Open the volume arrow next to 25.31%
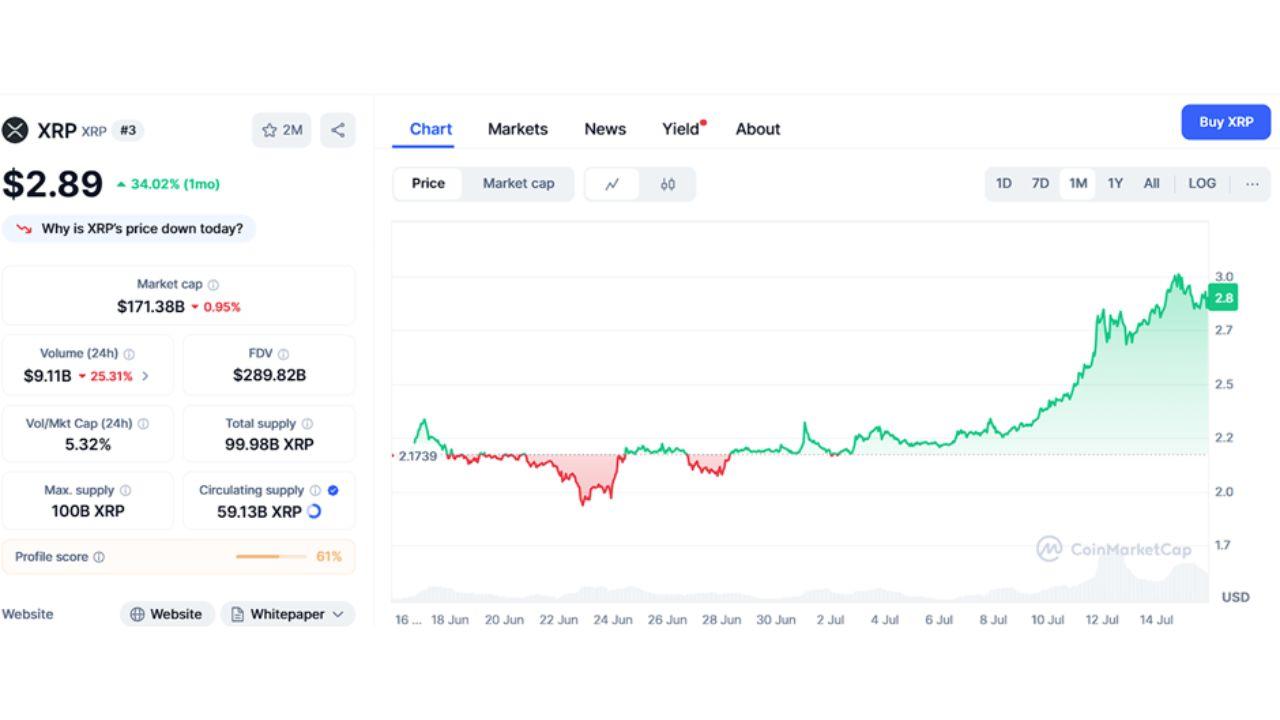Screen dimensions: 1280x720 (146, 376)
